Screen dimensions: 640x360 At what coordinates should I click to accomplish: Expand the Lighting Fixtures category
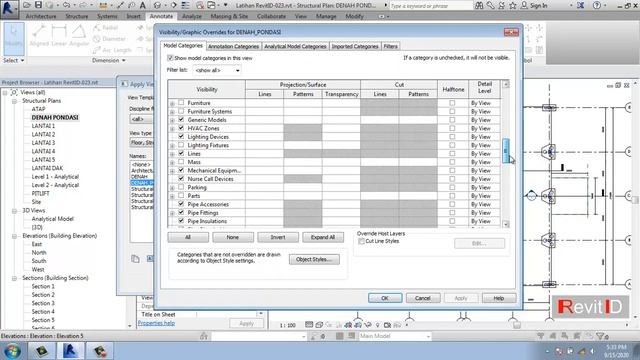click(x=172, y=146)
